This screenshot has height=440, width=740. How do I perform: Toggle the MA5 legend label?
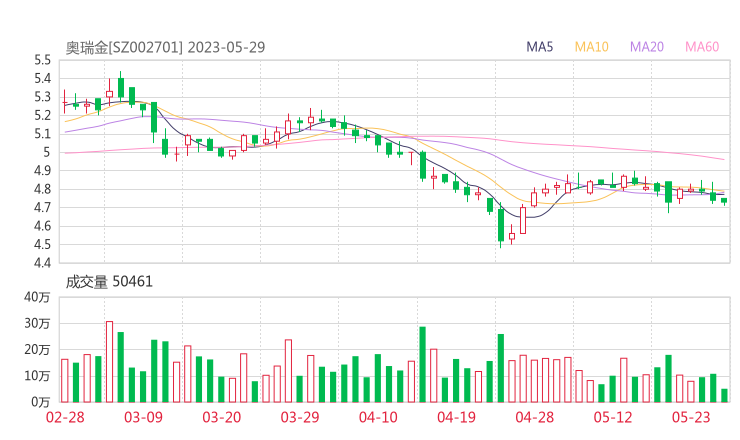540,47
